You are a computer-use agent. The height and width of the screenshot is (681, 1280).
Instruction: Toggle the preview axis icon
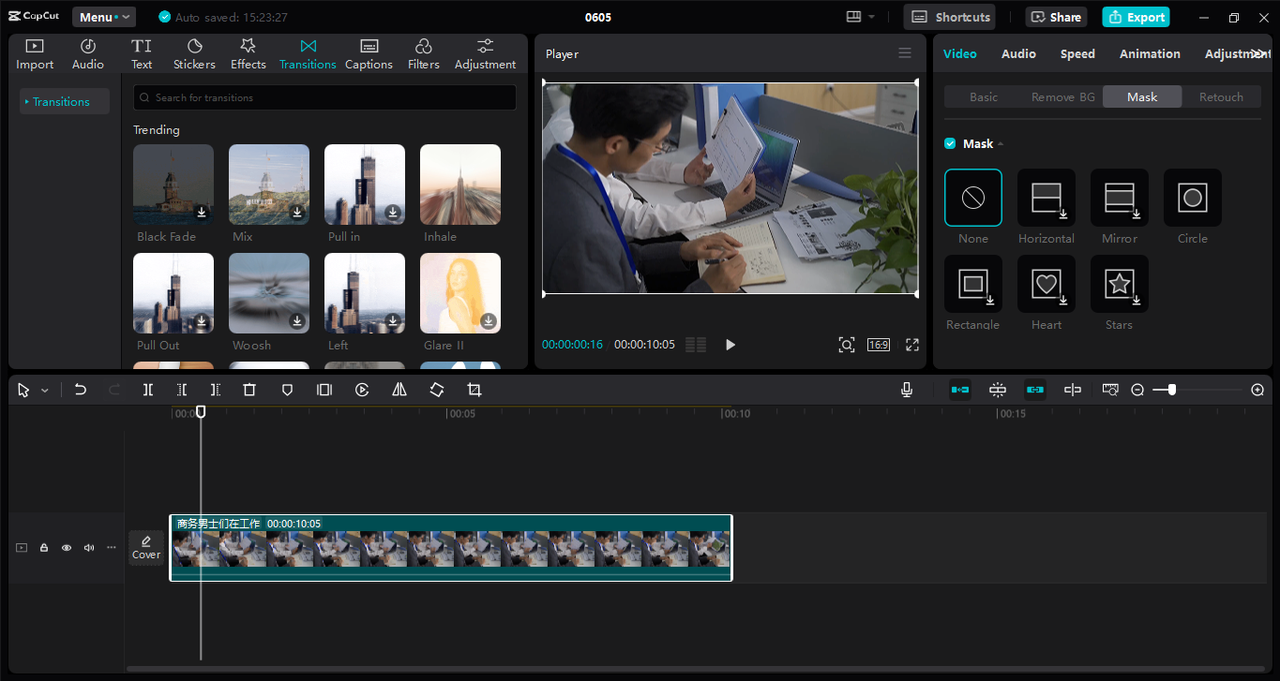(x=1072, y=390)
